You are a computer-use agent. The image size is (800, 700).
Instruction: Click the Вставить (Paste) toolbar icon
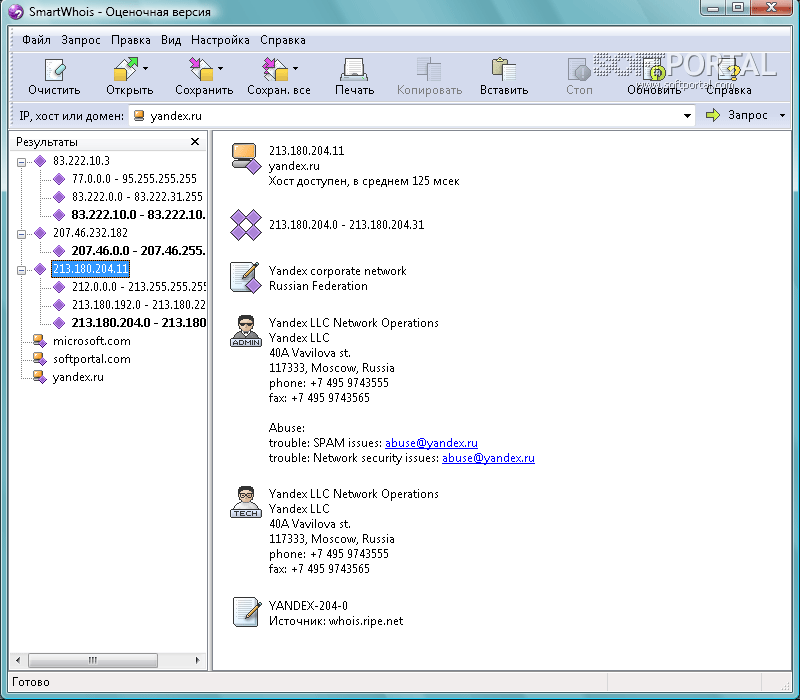(504, 70)
